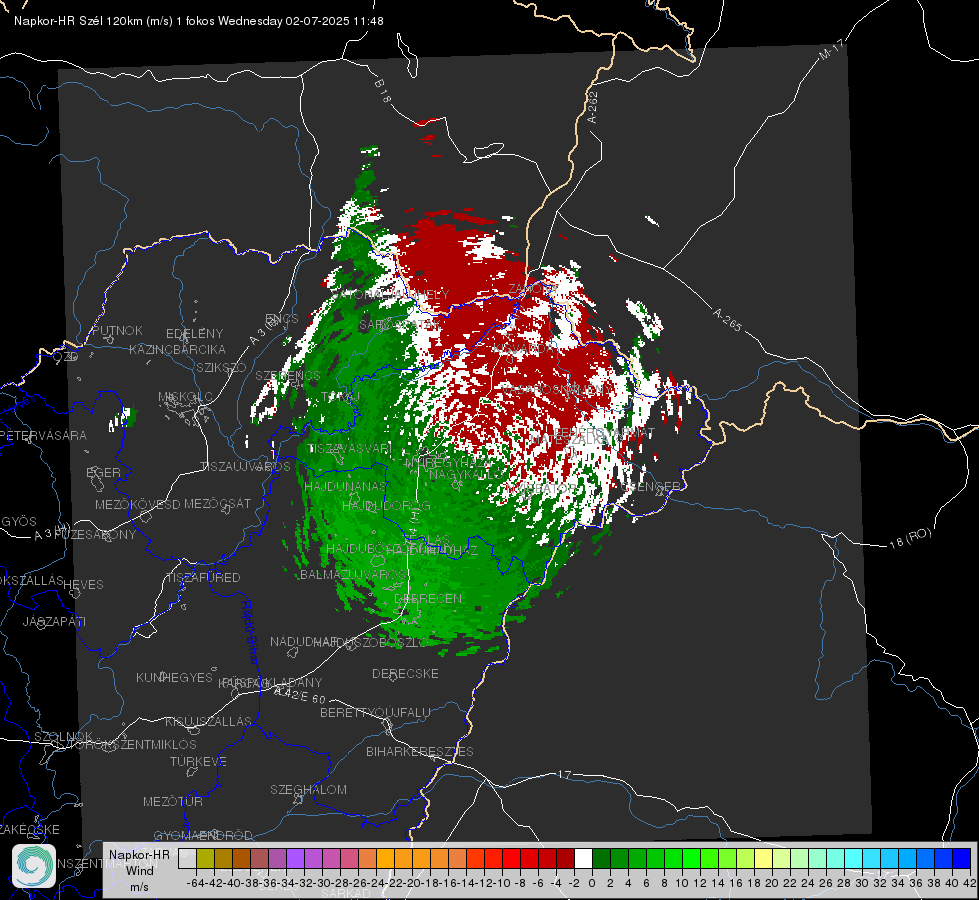Click the SZERENCS town label

(288, 375)
